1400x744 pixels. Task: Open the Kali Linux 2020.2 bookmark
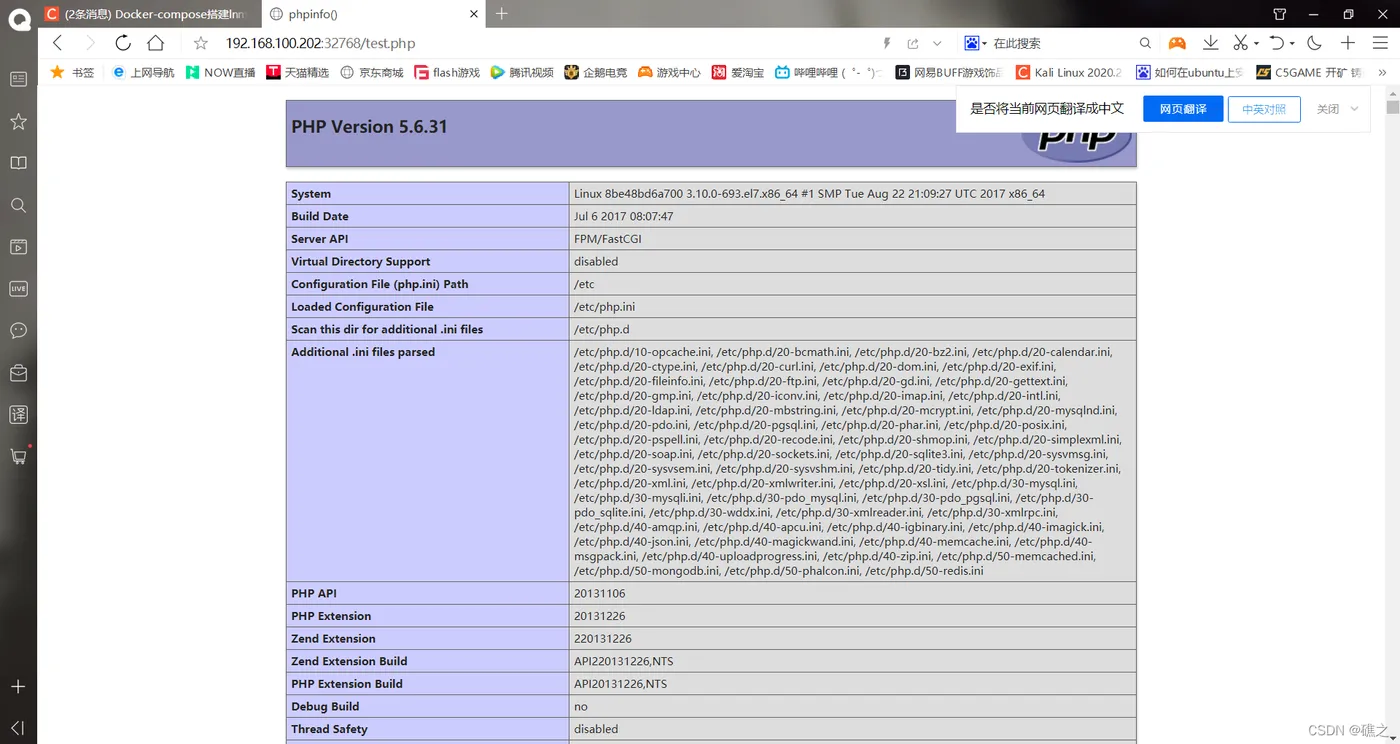pos(1069,72)
